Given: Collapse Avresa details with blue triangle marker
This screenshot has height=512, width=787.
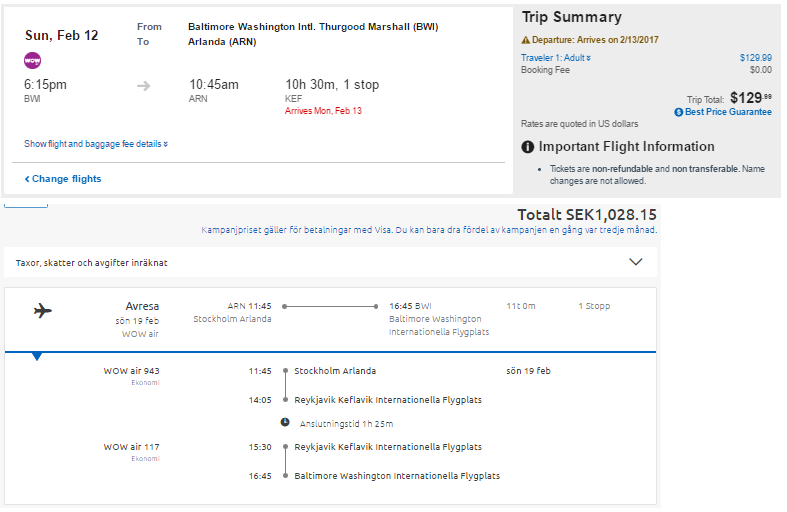Looking at the screenshot, I should point(37,356).
